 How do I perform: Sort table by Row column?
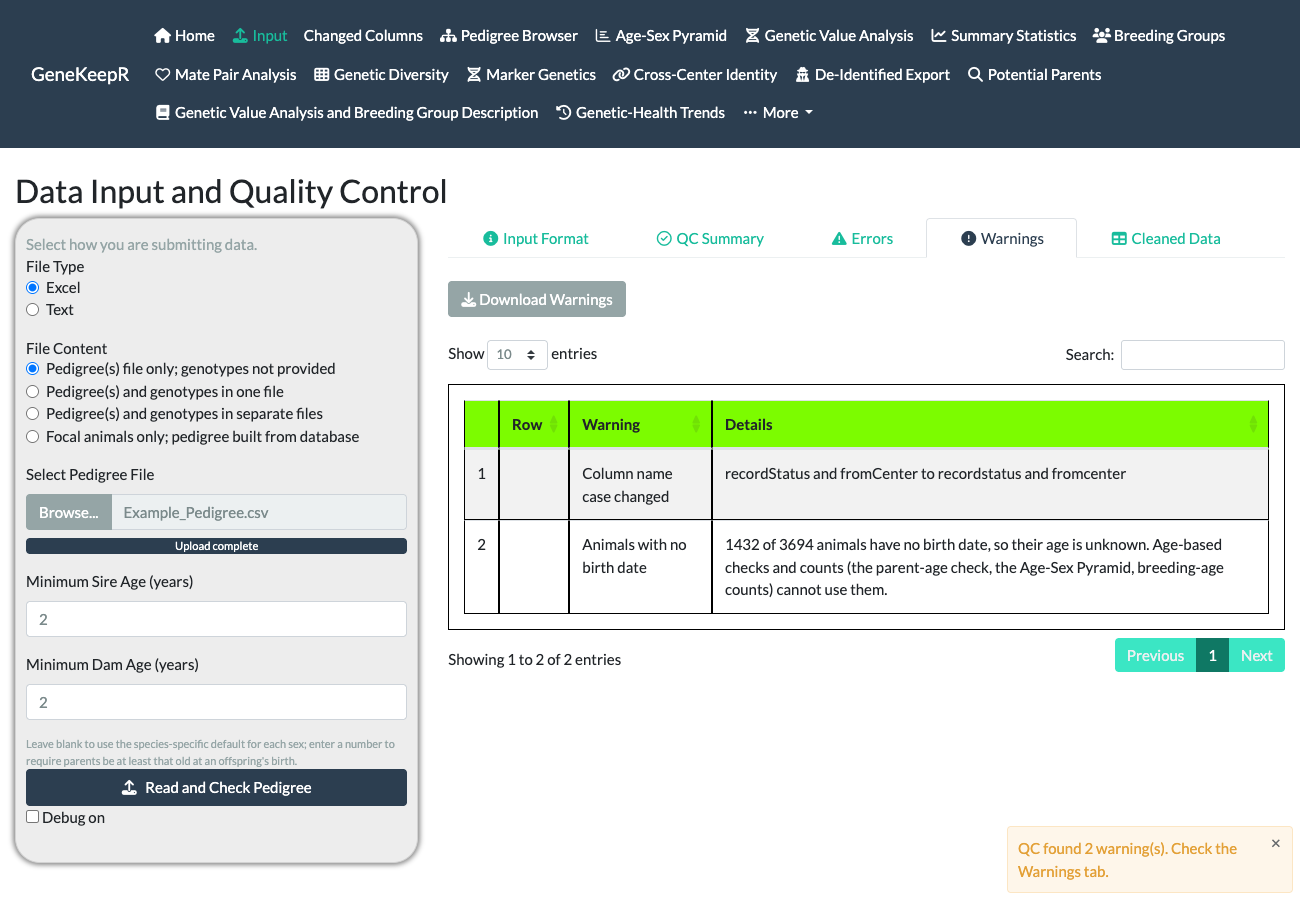click(534, 424)
